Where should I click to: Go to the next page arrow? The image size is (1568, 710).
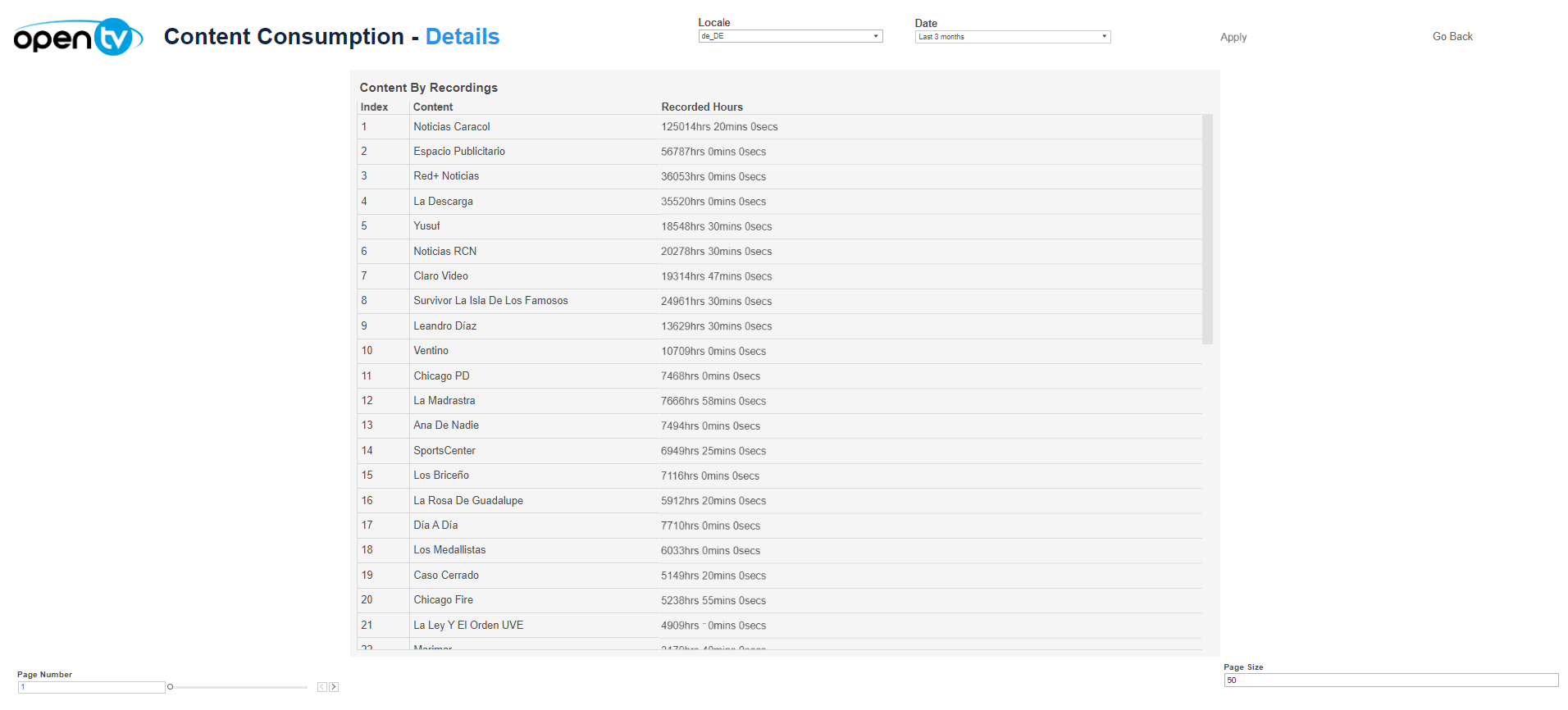coord(334,687)
